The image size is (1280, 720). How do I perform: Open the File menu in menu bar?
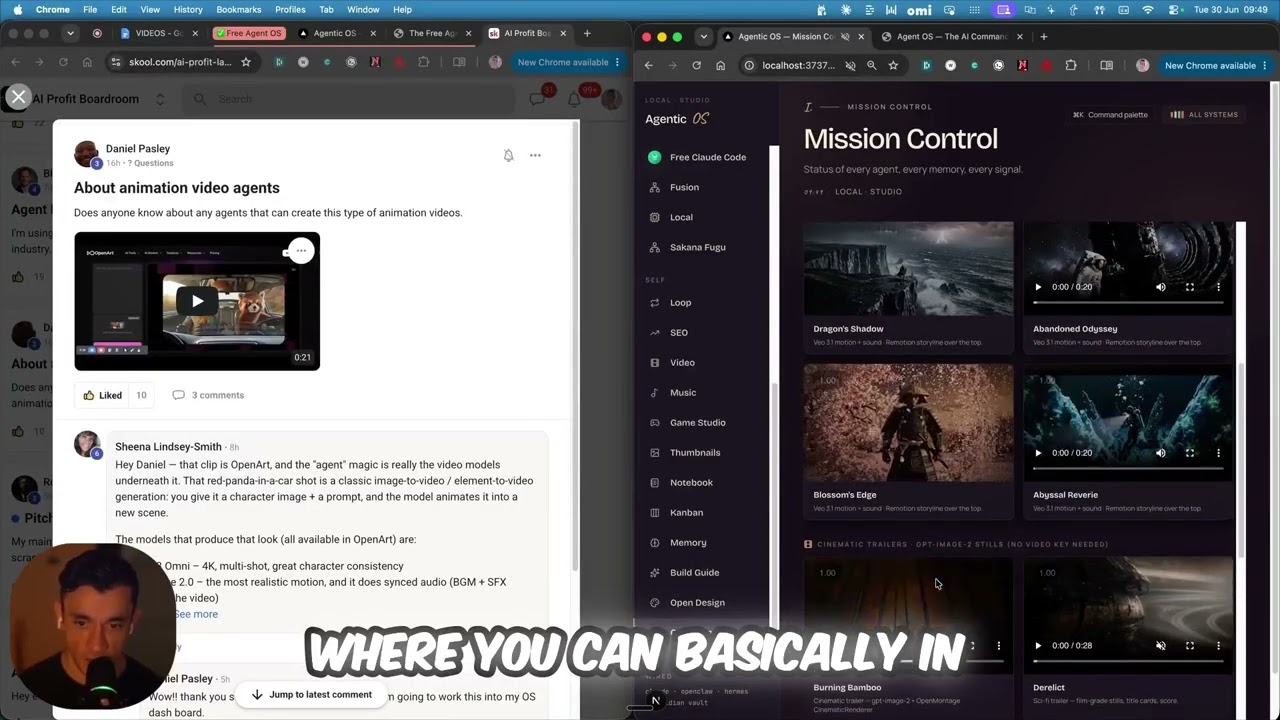point(90,10)
